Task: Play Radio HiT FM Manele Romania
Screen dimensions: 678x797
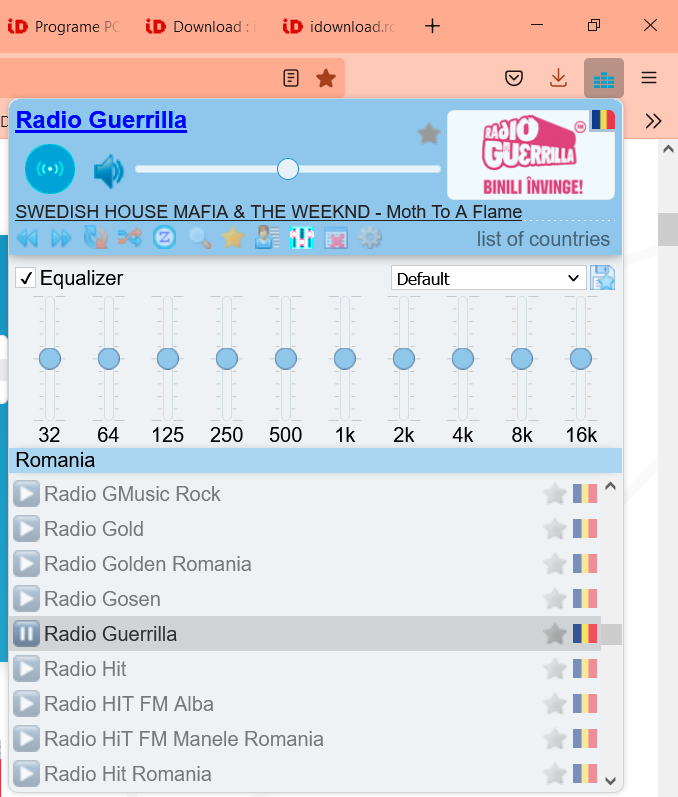Action: coord(26,739)
